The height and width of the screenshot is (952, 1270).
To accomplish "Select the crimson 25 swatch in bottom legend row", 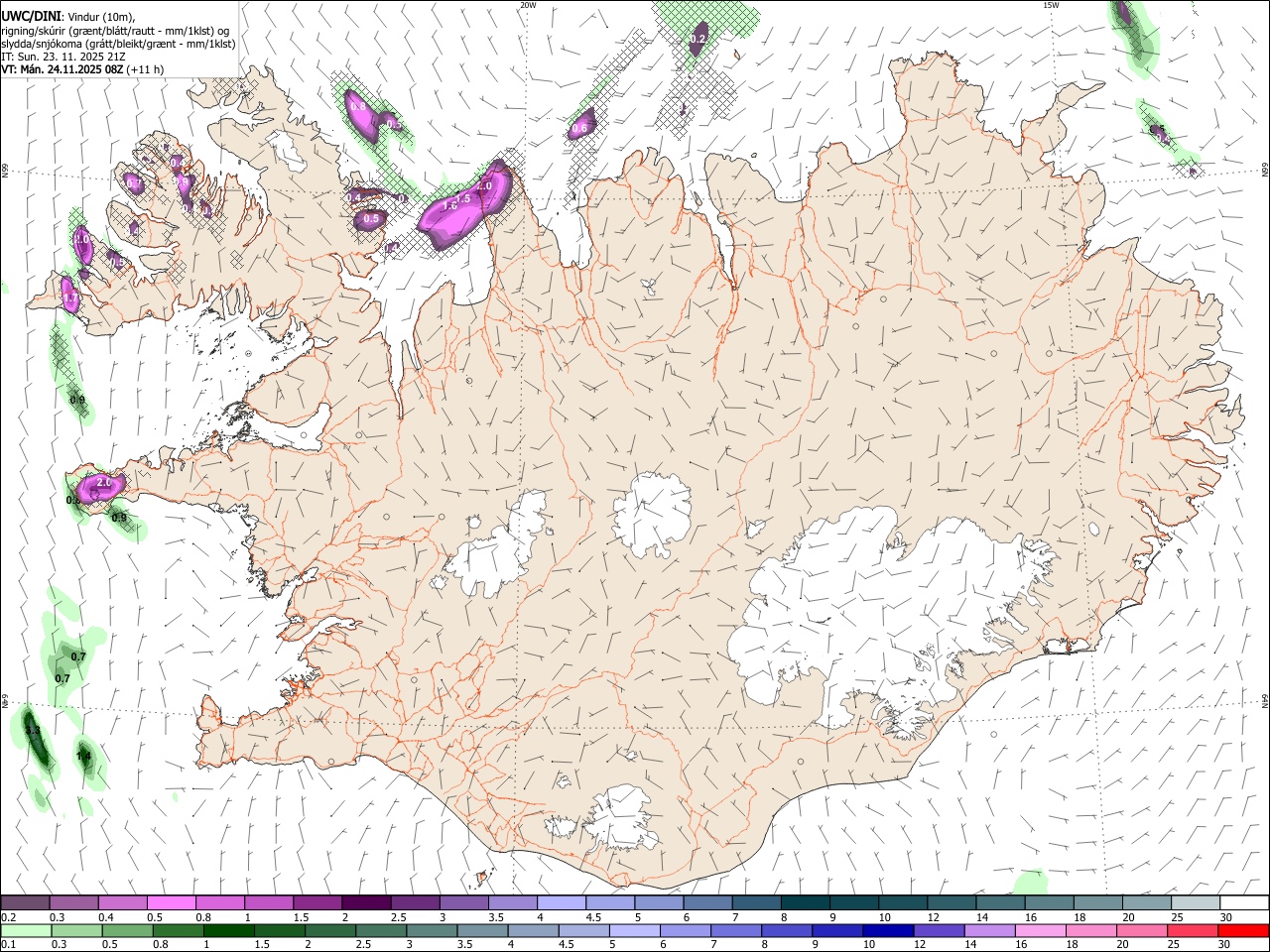I will pos(1192,930).
